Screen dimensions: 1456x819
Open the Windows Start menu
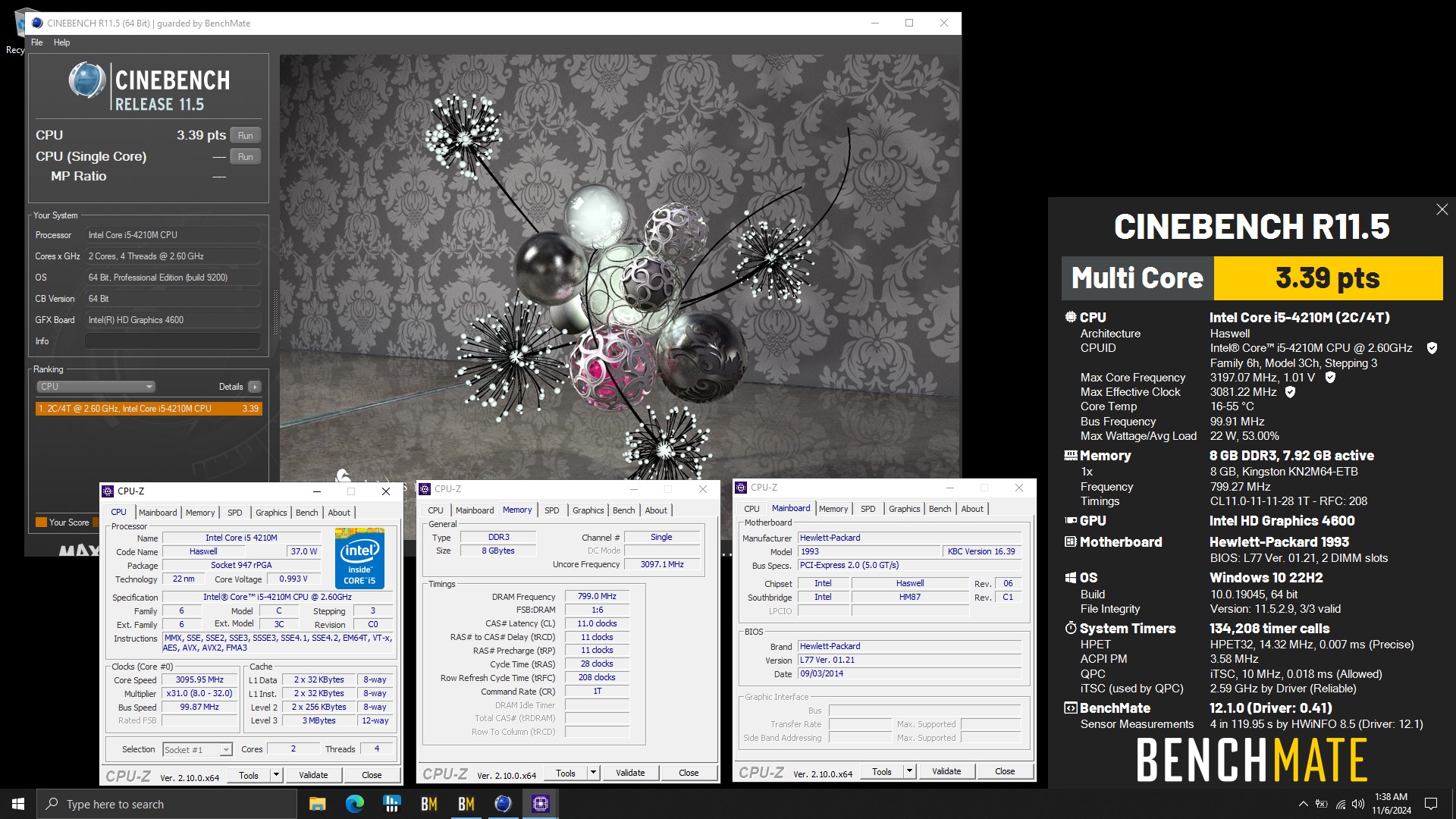pos(18,804)
